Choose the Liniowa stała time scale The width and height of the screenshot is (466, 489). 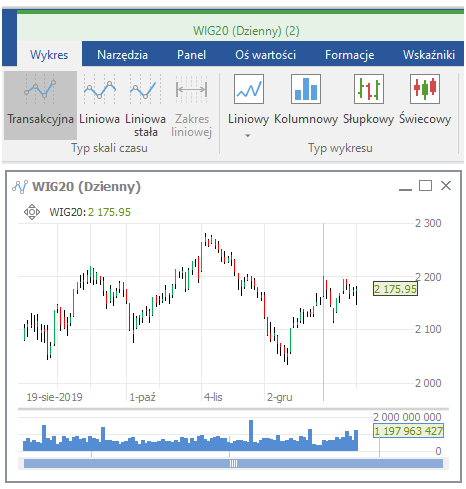coord(145,105)
